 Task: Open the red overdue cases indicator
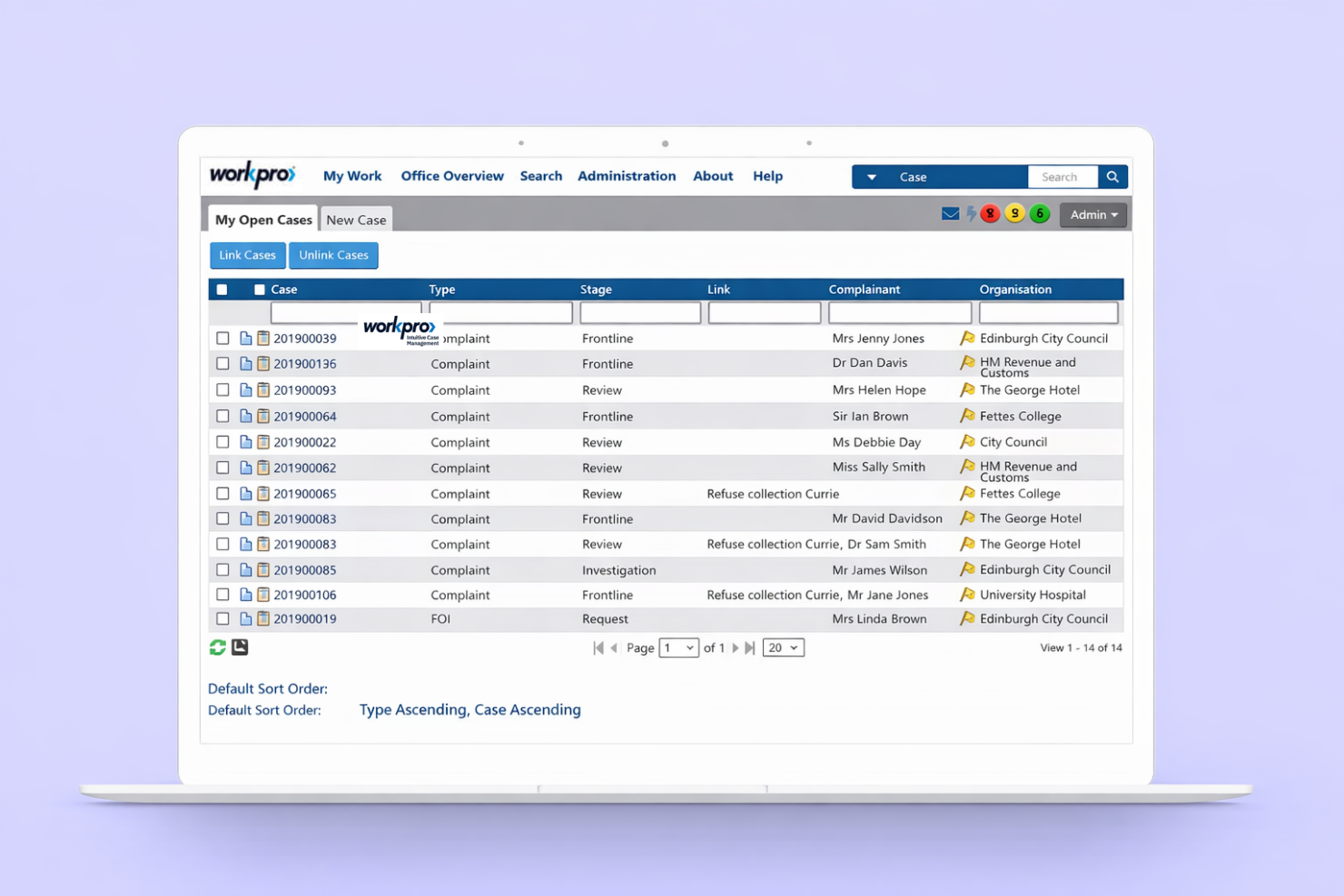[990, 213]
